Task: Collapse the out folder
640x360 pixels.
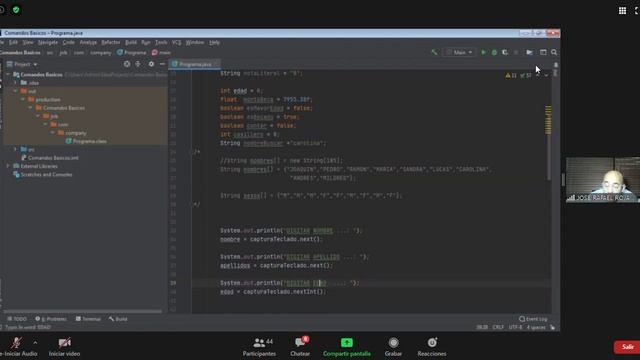Action: (x=16, y=91)
